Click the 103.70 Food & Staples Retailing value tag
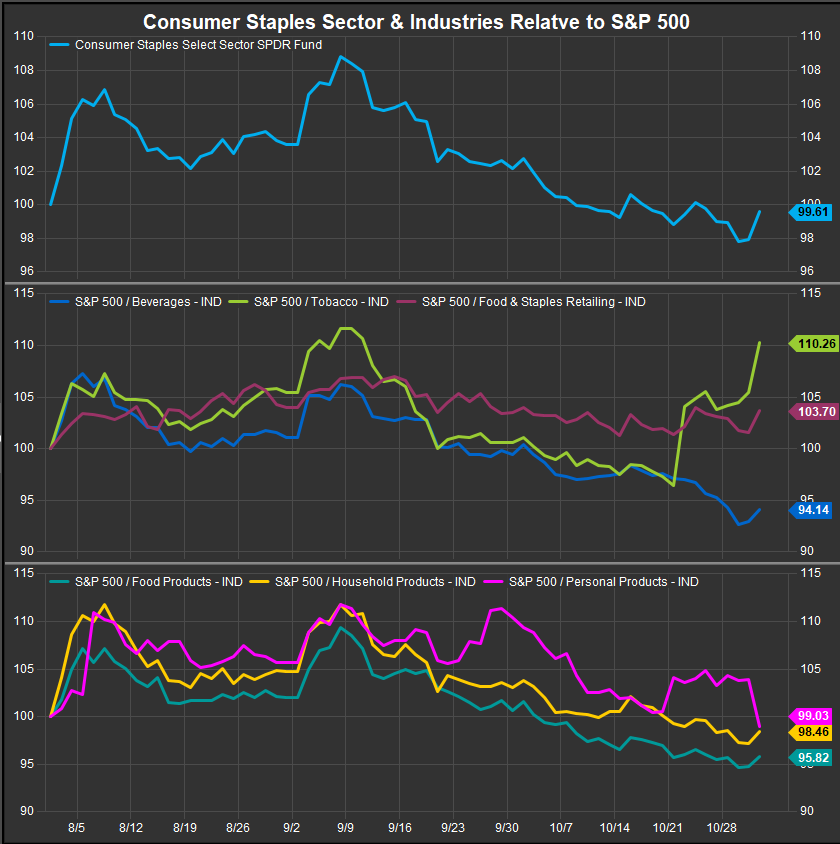 point(813,412)
